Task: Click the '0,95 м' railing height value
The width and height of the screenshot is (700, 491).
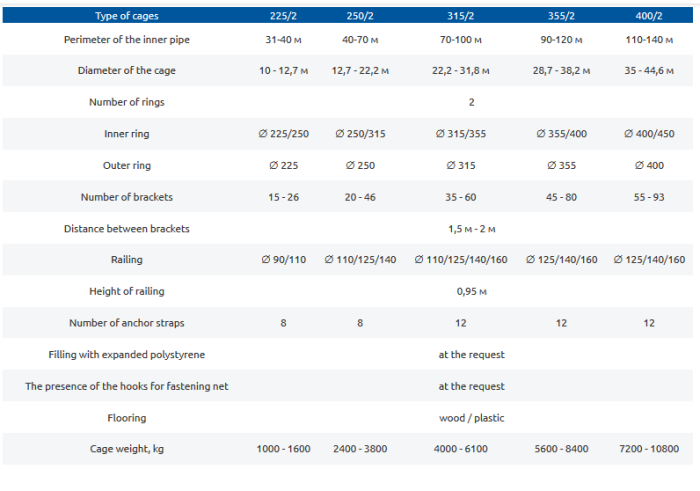Action: pyautogui.click(x=470, y=291)
